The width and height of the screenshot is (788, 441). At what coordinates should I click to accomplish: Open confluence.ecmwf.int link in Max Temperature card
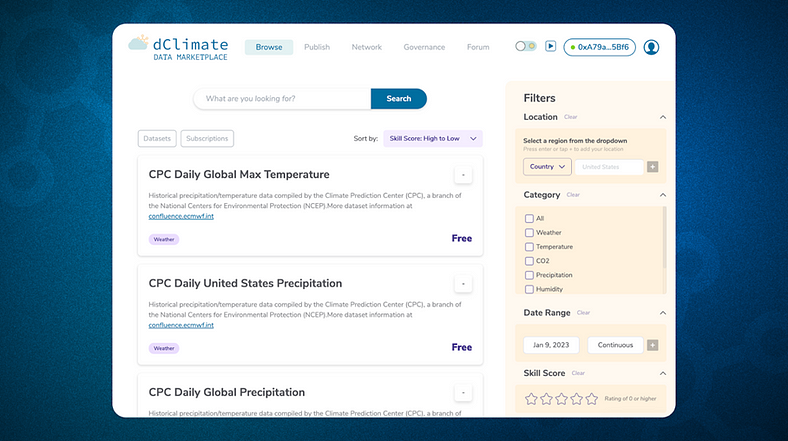tap(181, 216)
